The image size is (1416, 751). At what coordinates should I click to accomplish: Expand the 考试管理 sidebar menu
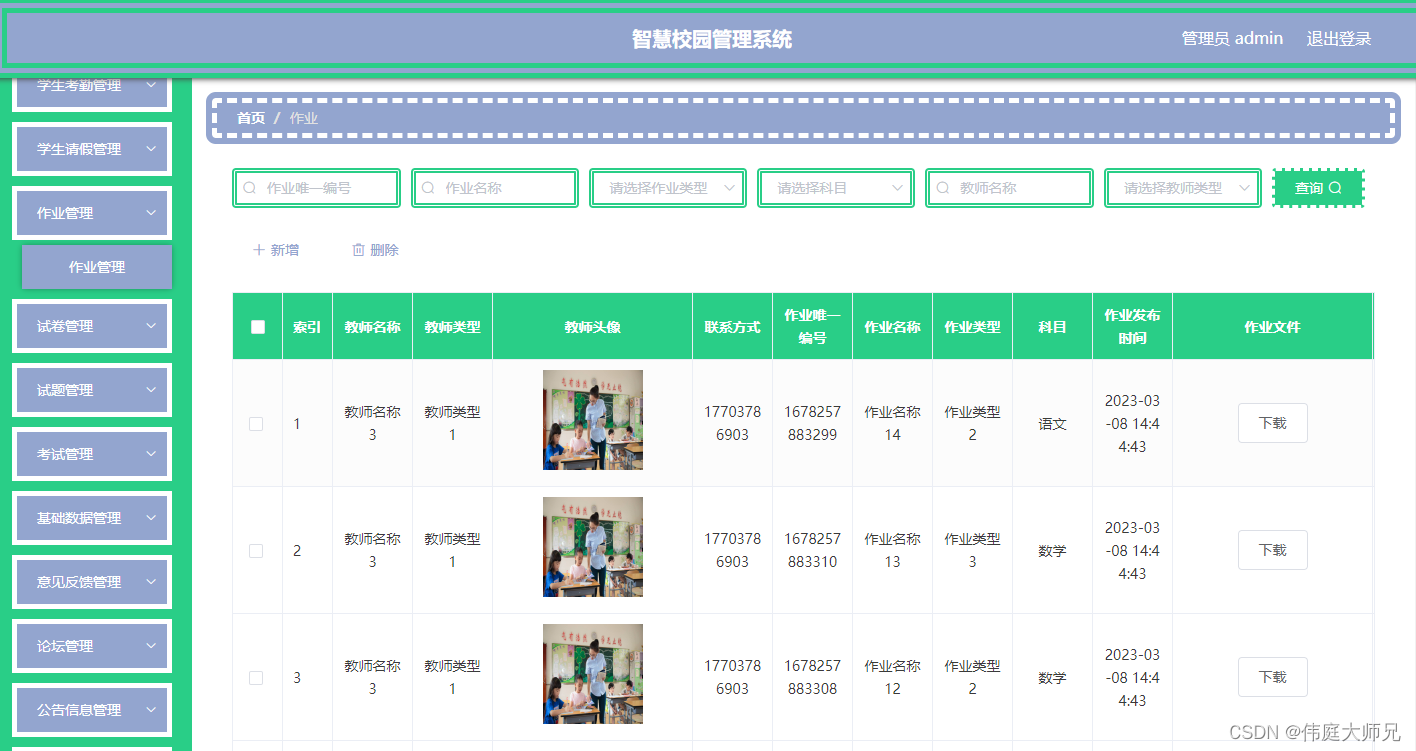(92, 454)
